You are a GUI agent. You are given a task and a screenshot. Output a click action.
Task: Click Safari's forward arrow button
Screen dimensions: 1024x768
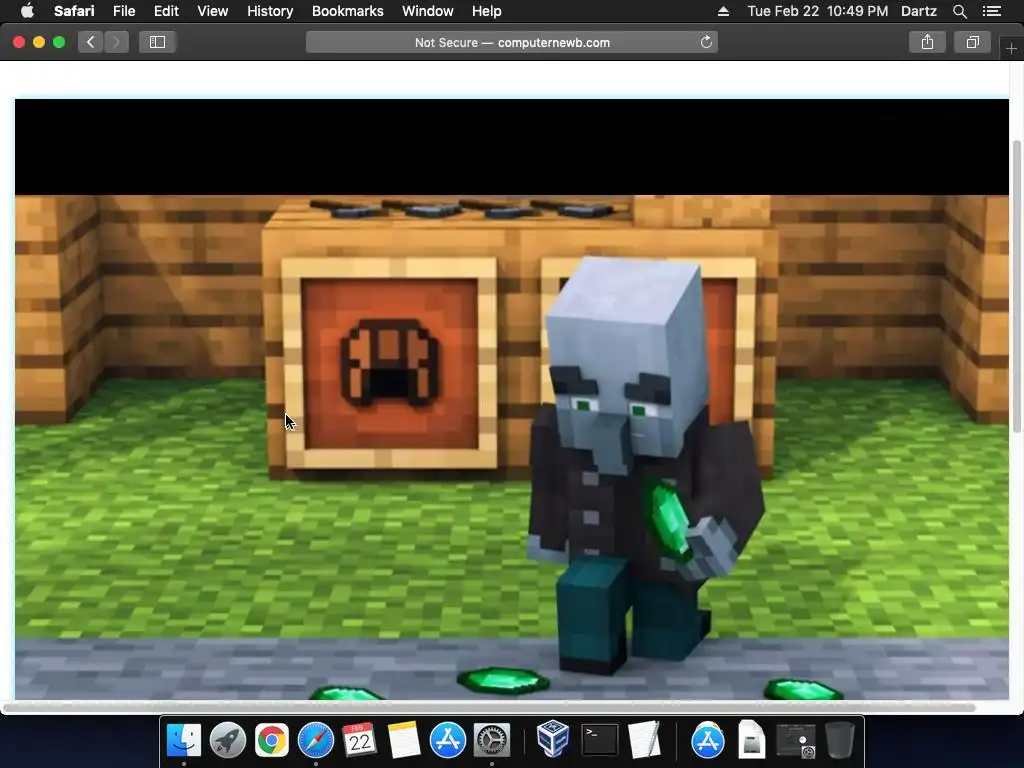click(116, 42)
